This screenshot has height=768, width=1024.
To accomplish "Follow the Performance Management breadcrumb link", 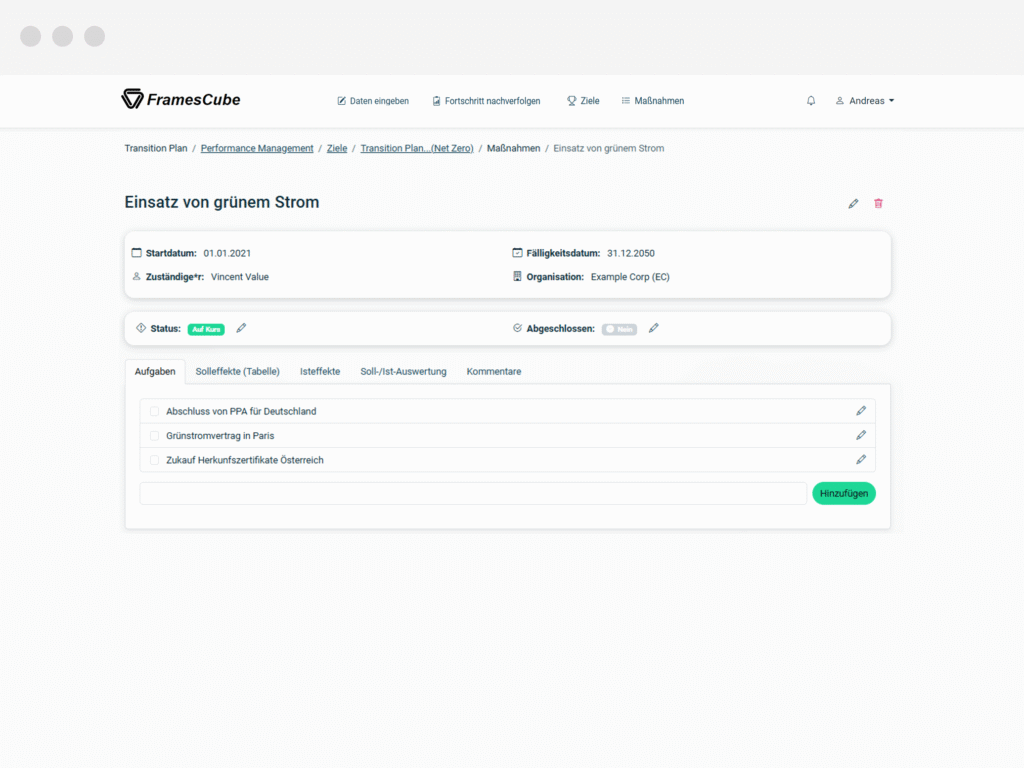I will 257,148.
